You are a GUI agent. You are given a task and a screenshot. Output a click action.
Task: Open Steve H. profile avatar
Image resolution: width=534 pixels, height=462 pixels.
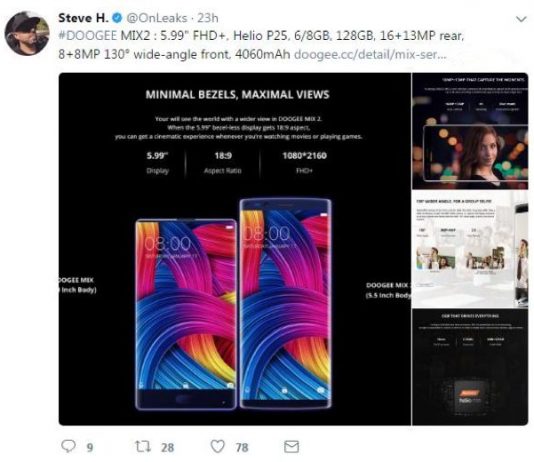click(x=27, y=33)
